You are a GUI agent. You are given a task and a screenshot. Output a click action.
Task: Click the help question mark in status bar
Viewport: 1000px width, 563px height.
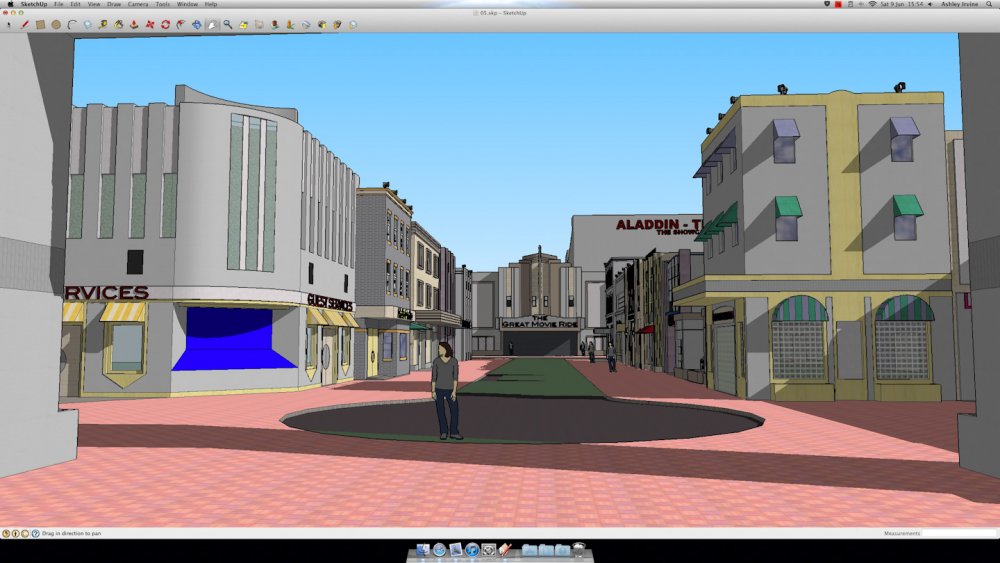point(36,534)
